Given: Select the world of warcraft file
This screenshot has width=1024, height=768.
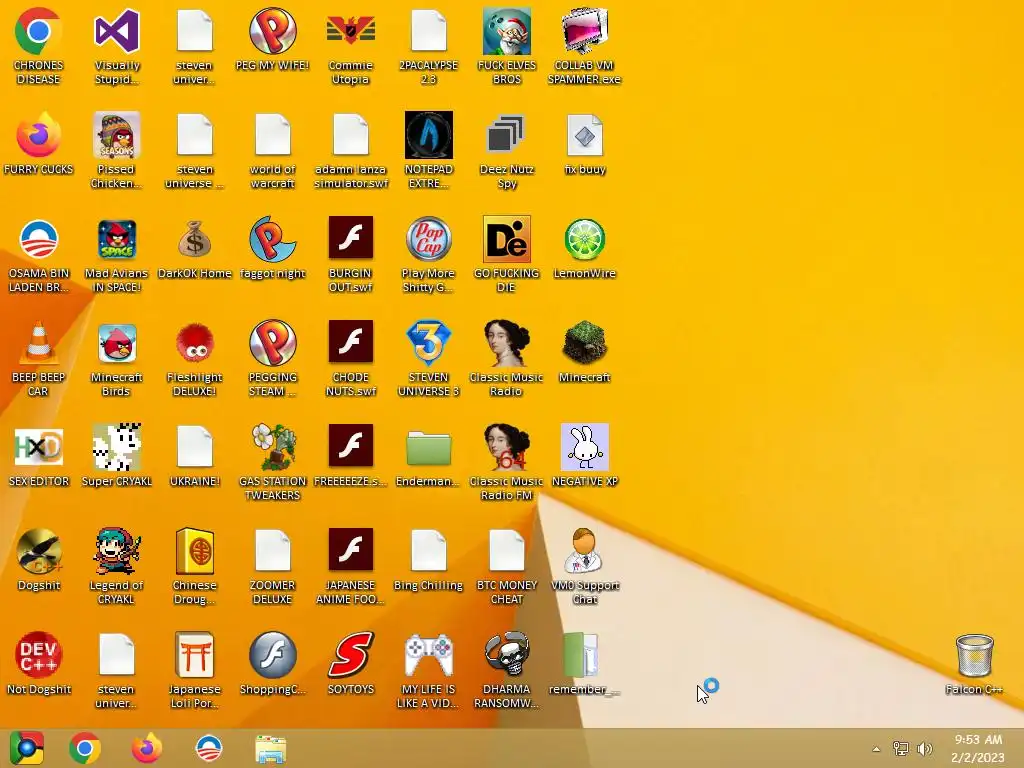Looking at the screenshot, I should click(x=272, y=135).
